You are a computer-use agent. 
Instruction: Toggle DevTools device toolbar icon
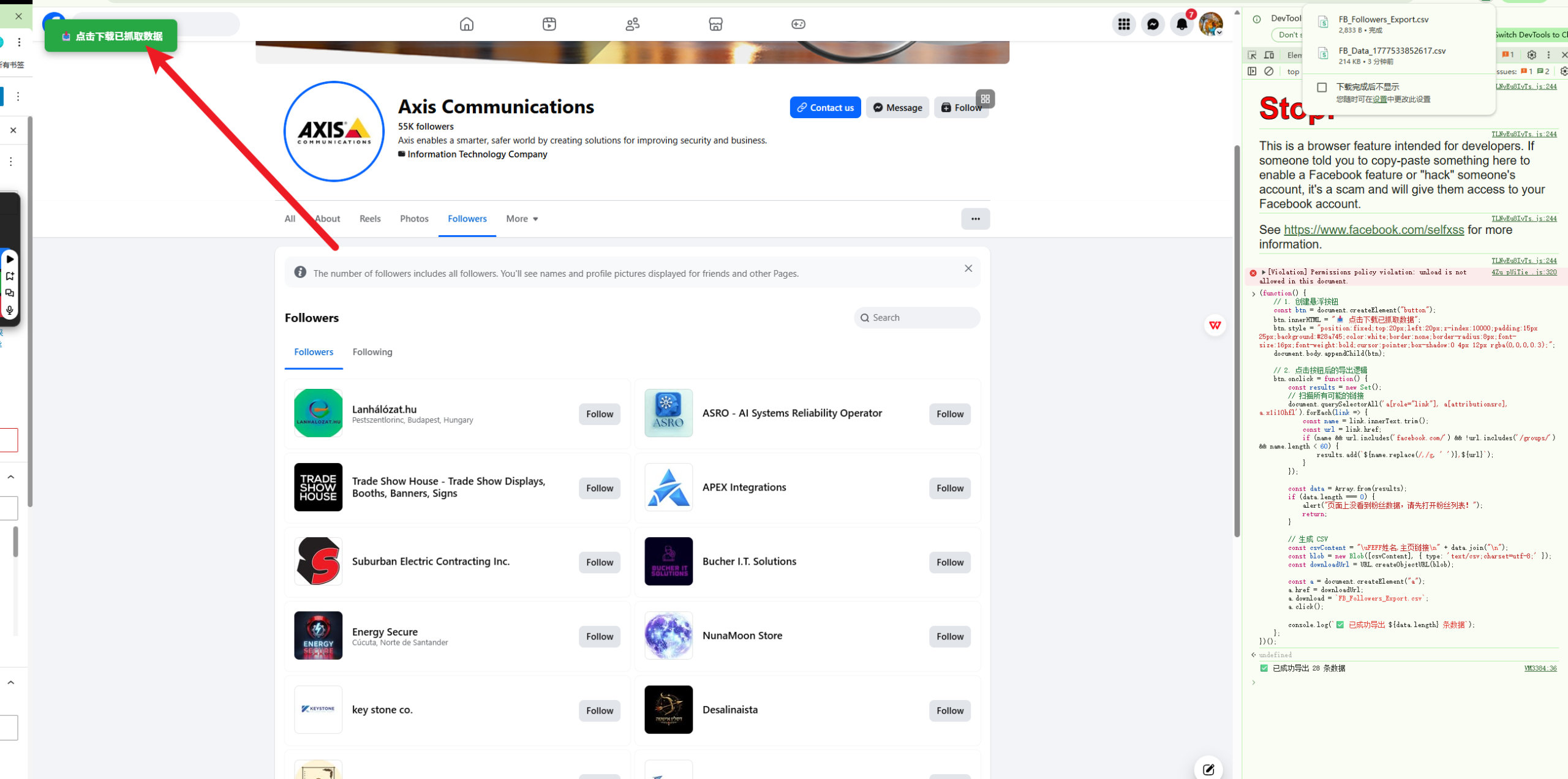[x=1269, y=55]
